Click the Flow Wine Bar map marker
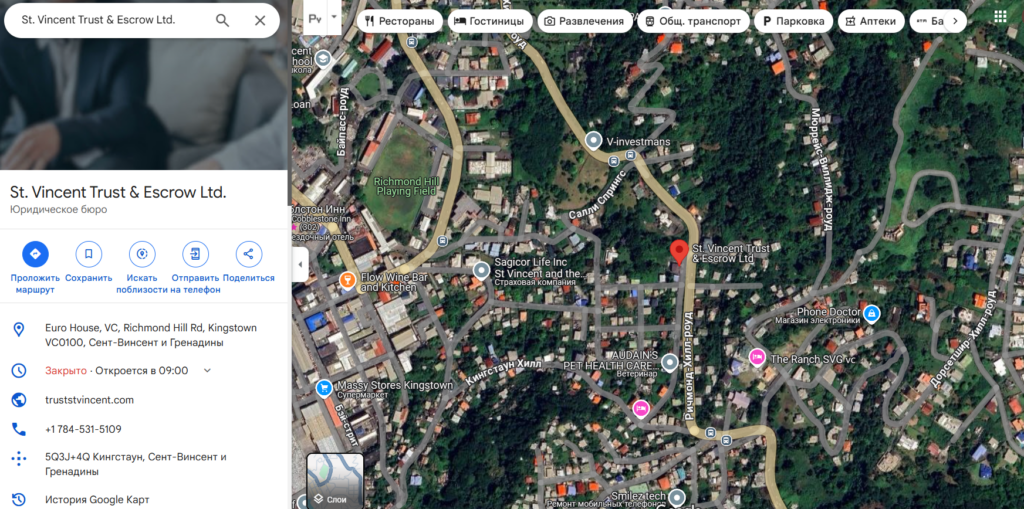1024x509 pixels. [x=347, y=281]
